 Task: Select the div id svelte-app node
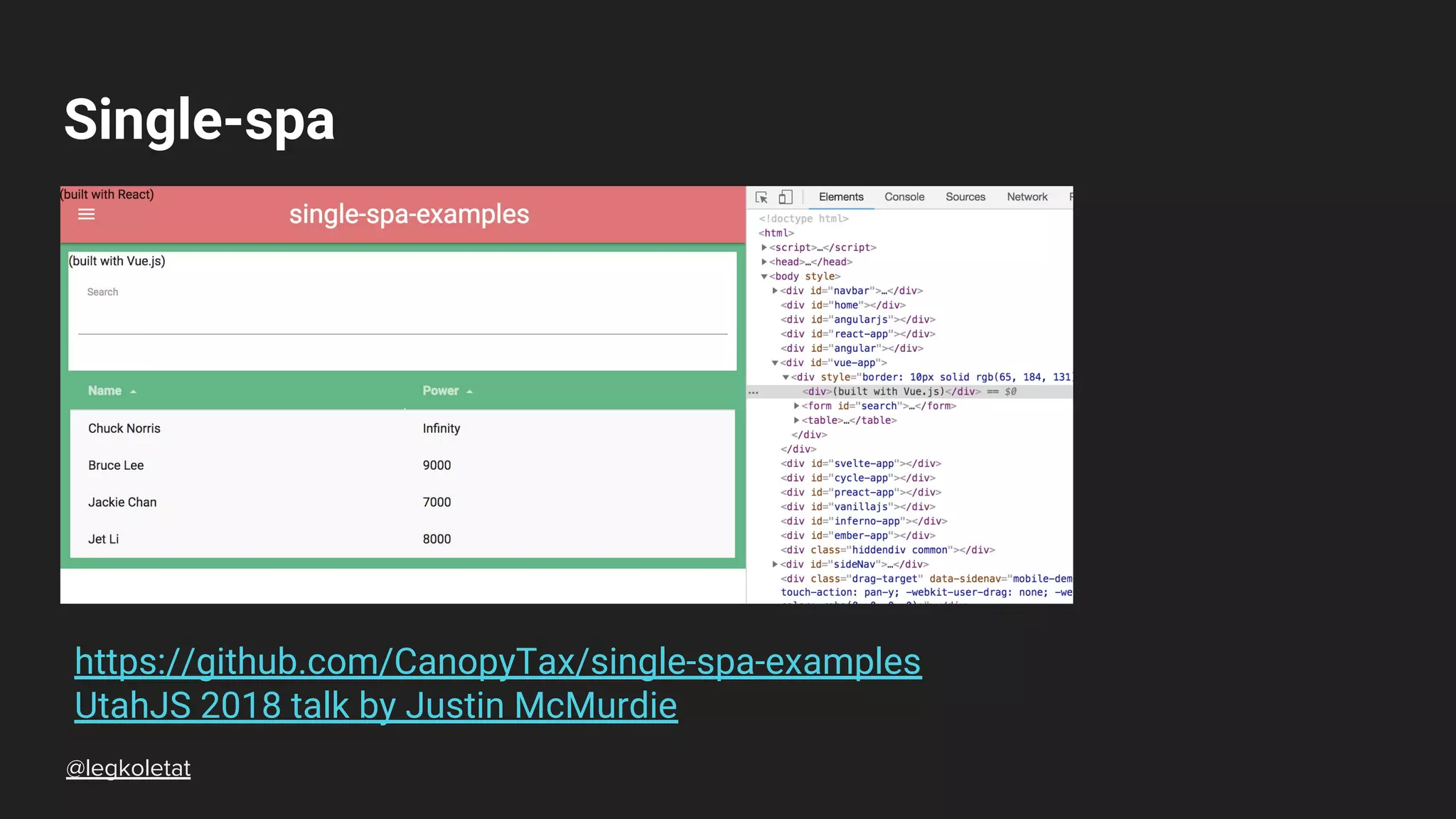(x=861, y=464)
